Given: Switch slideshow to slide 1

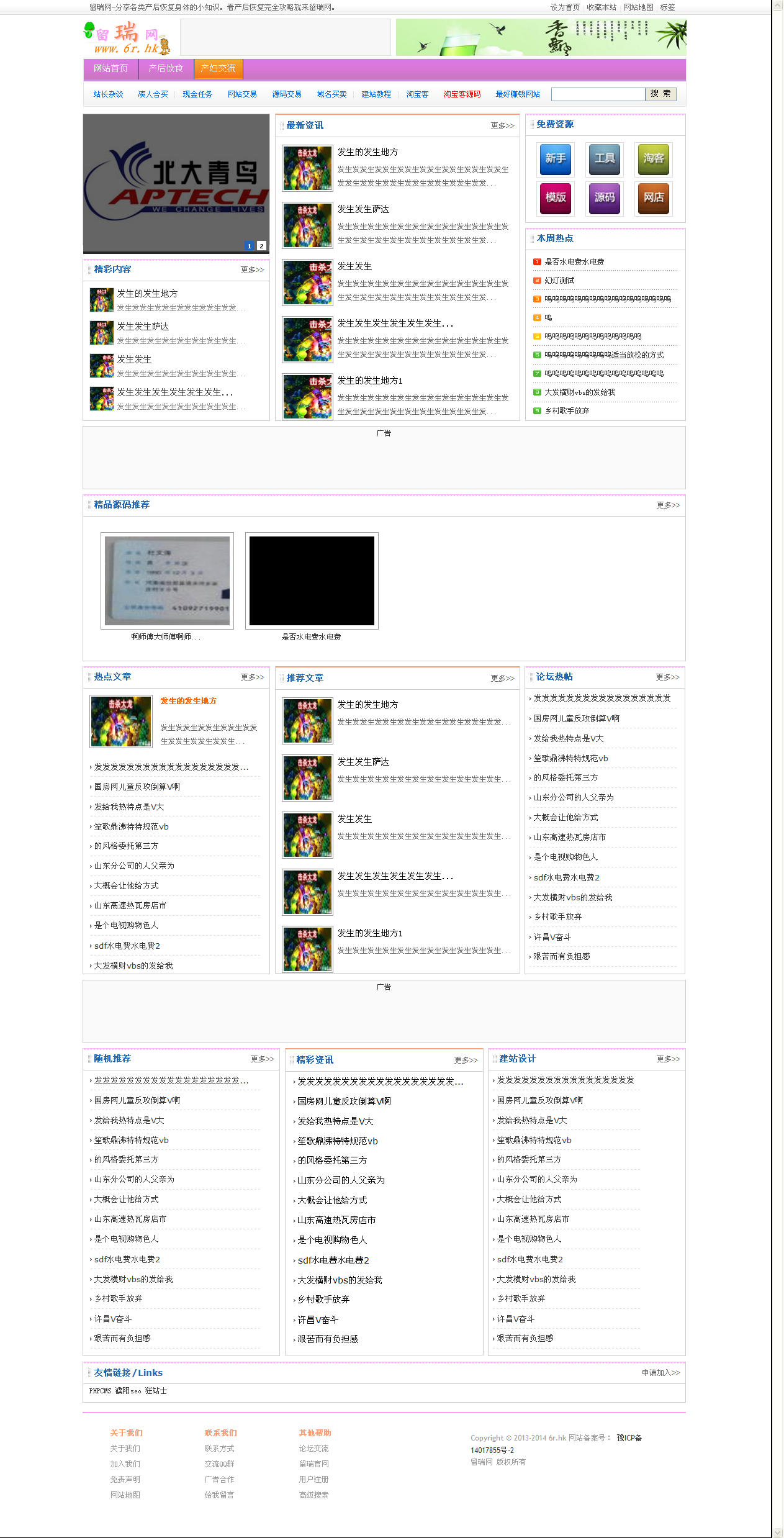Looking at the screenshot, I should pos(250,246).
